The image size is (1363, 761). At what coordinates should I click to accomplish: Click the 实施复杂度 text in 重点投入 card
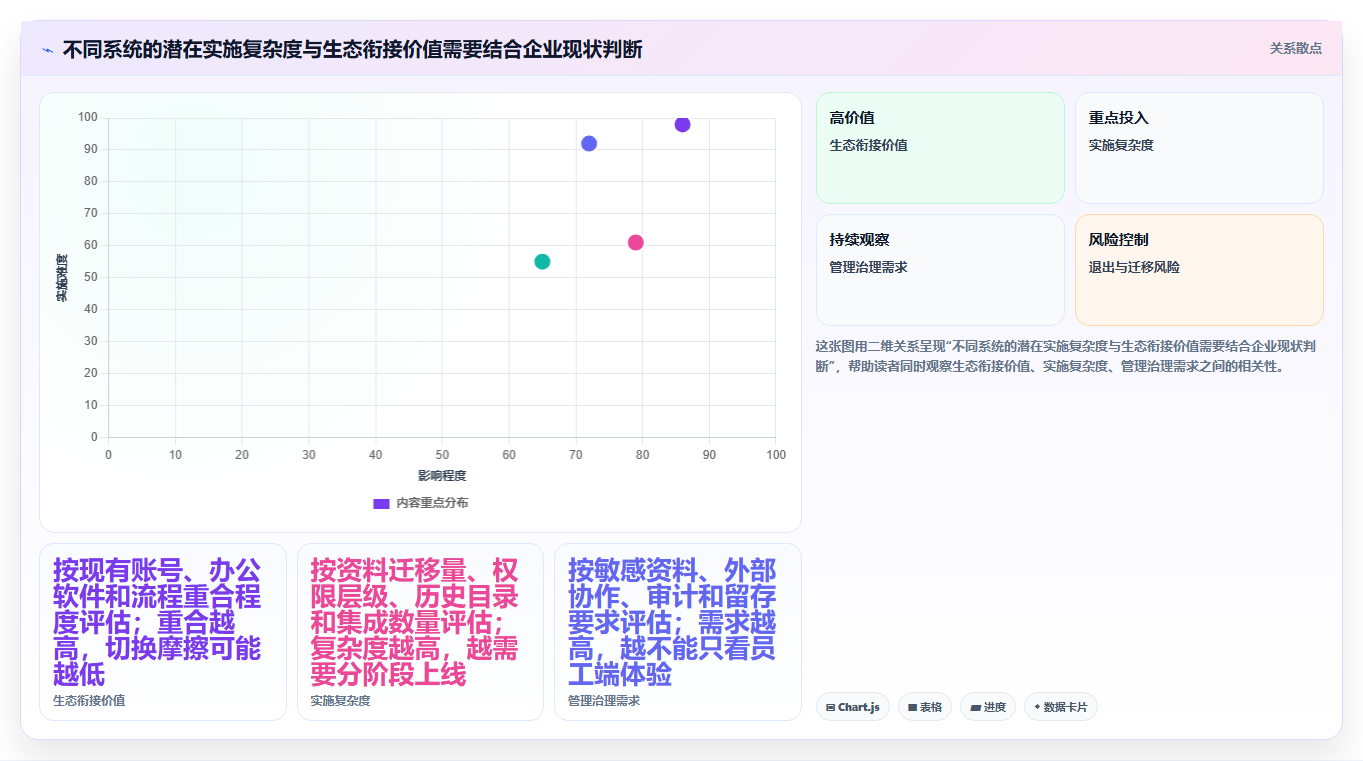[1121, 145]
